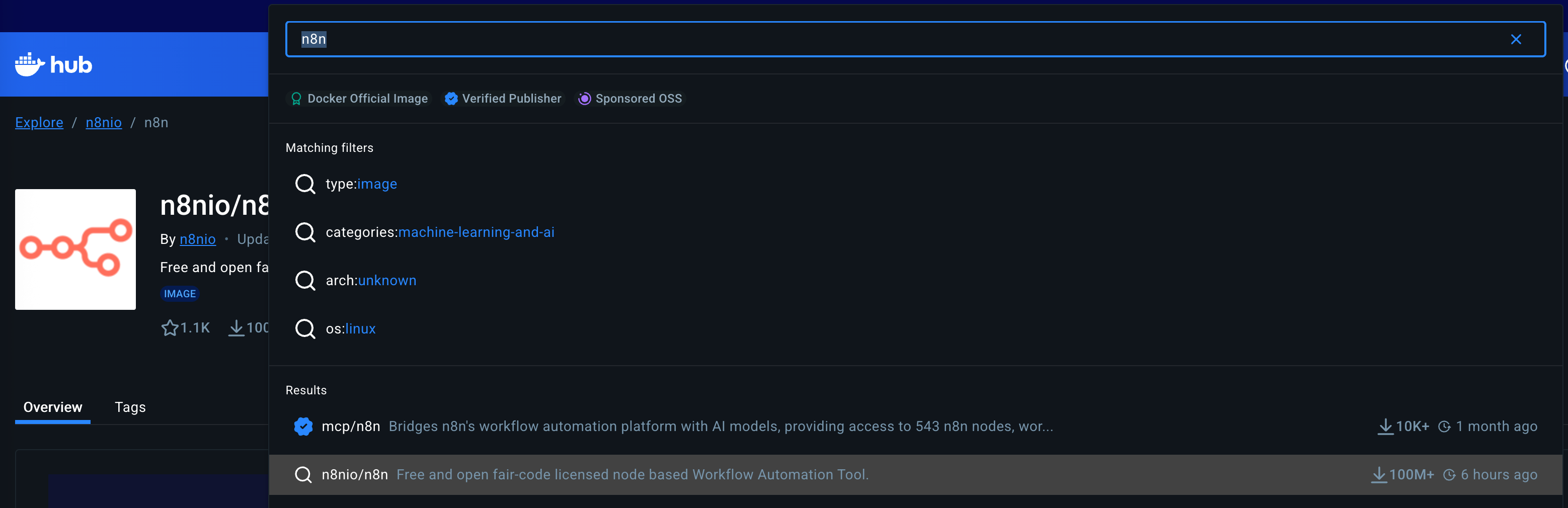
Task: Follow the n8nio publisher link after By
Action: (197, 239)
